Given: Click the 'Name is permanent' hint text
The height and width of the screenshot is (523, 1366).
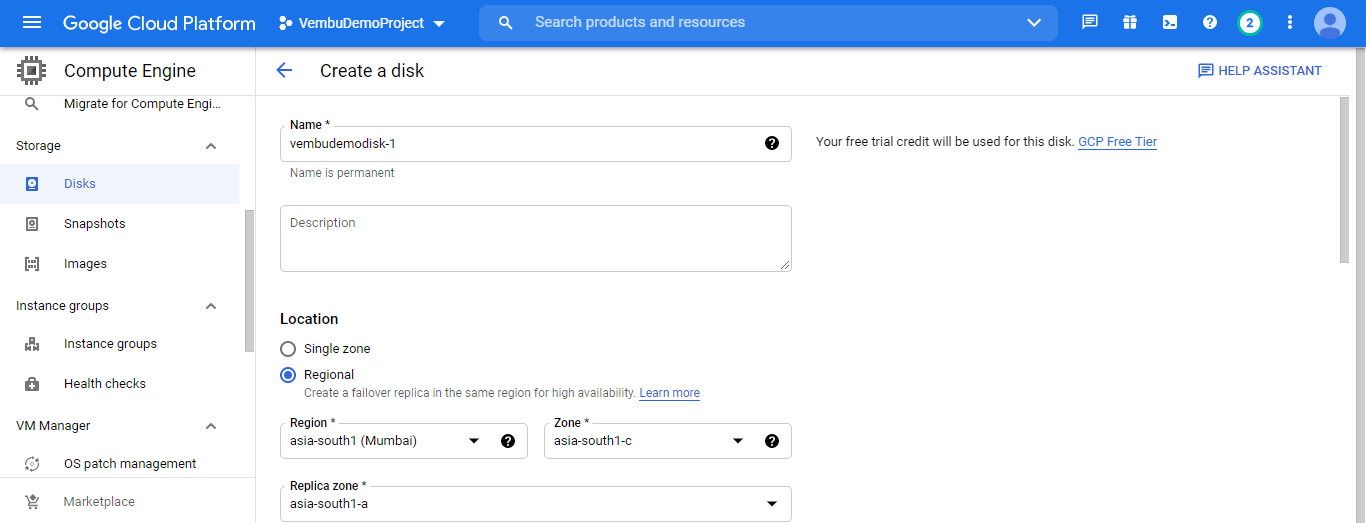Looking at the screenshot, I should pyautogui.click(x=342, y=173).
